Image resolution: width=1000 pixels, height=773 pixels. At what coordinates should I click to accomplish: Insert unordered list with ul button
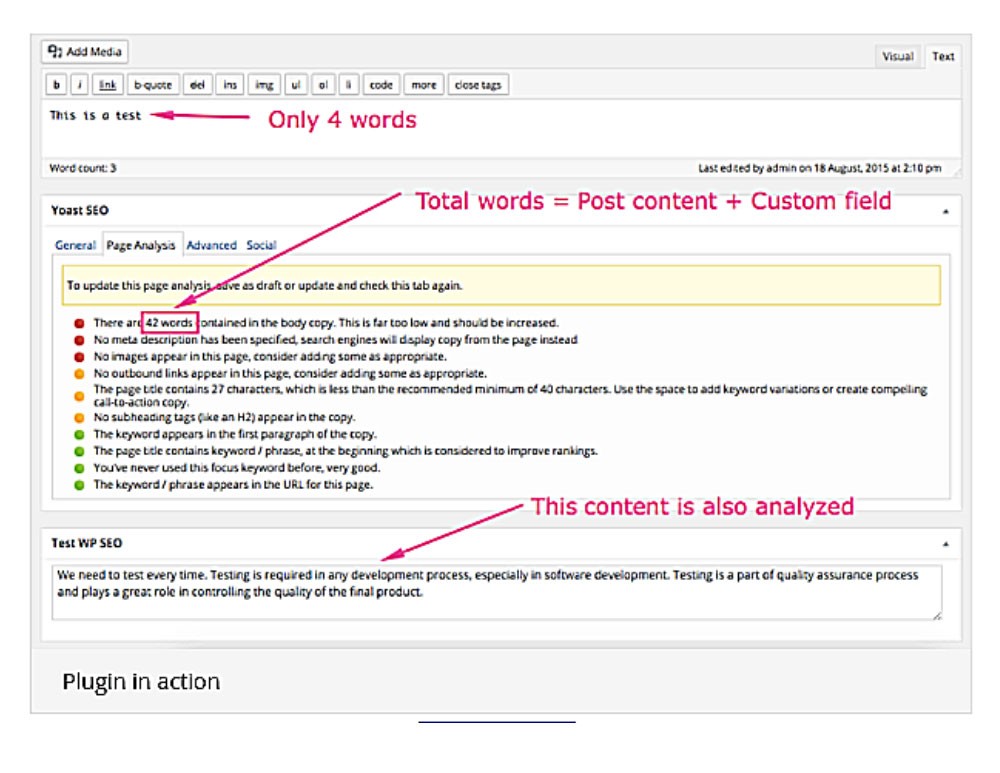click(296, 85)
